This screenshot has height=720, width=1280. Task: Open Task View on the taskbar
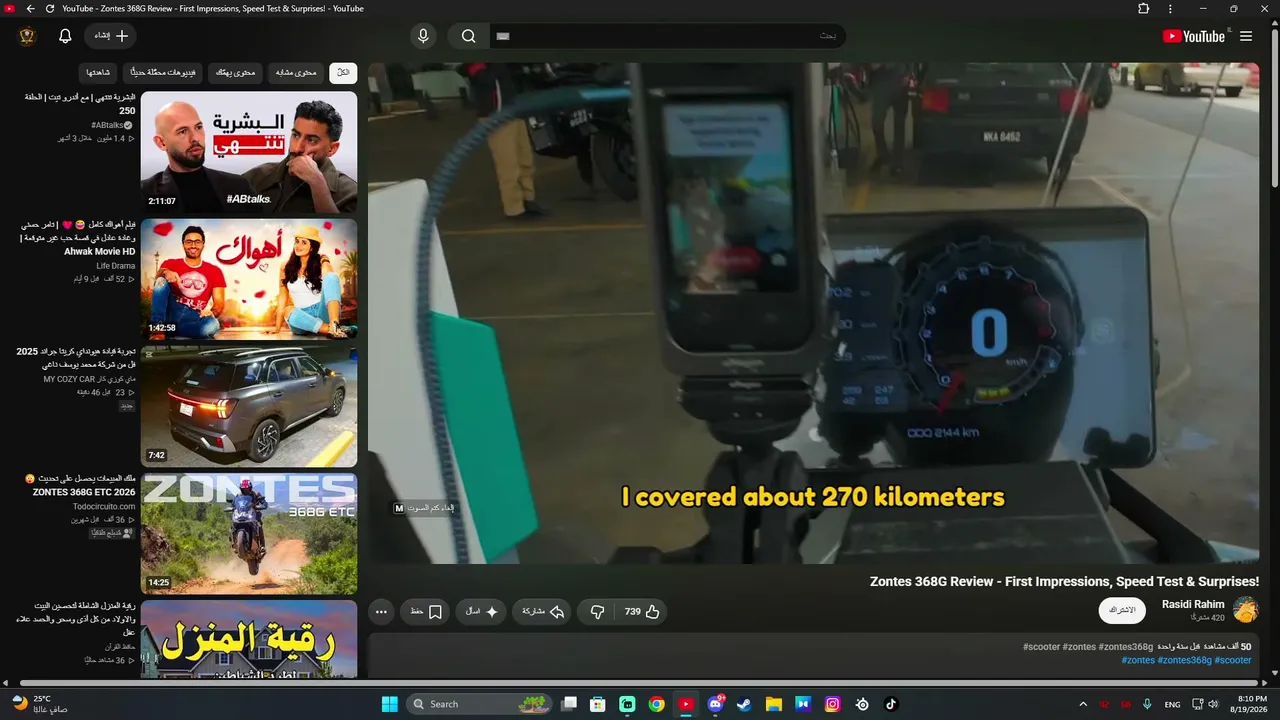coord(568,704)
